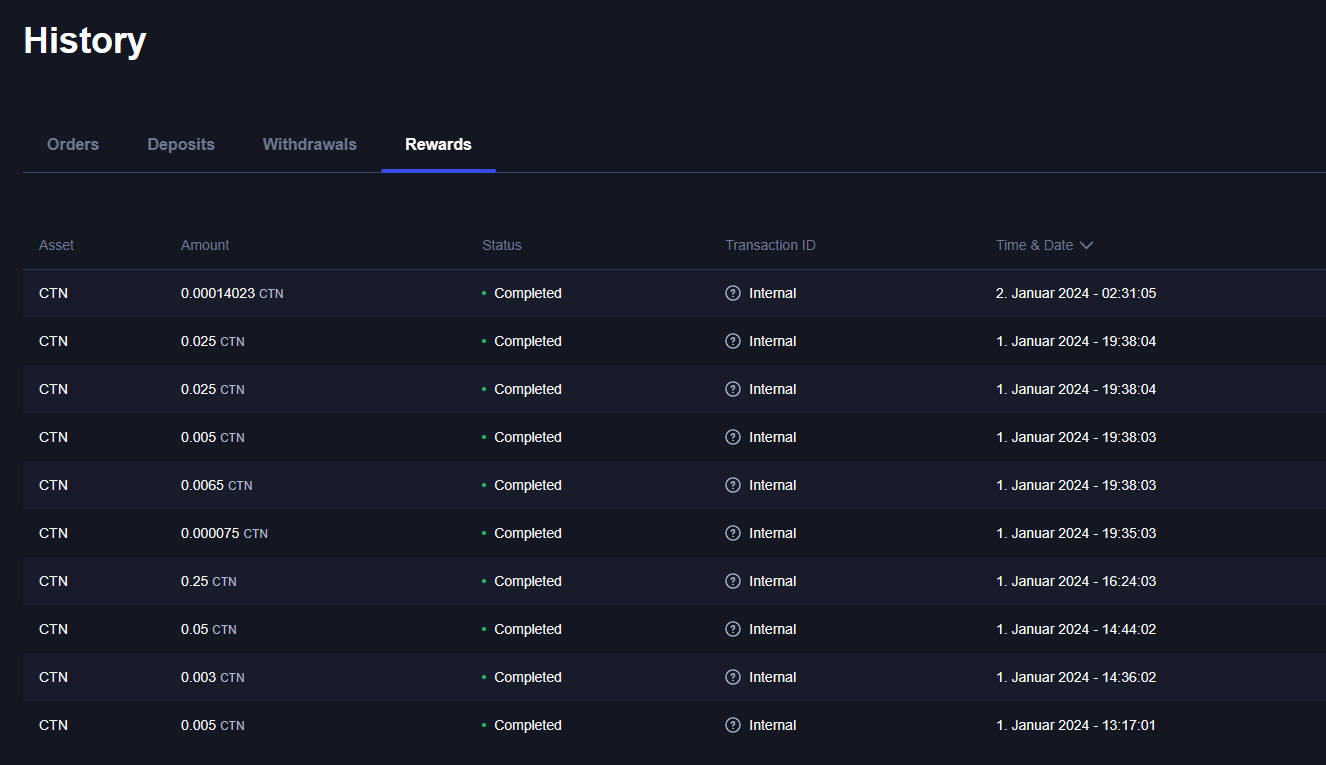This screenshot has height=765, width=1326.
Task: Toggle the Time & Date sort chevron
Action: [x=1086, y=245]
